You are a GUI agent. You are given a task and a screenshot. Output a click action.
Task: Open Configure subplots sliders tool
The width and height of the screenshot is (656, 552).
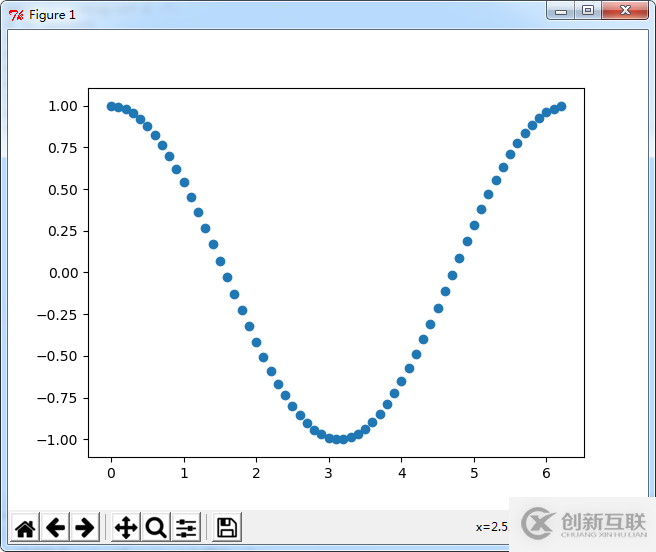click(x=186, y=527)
